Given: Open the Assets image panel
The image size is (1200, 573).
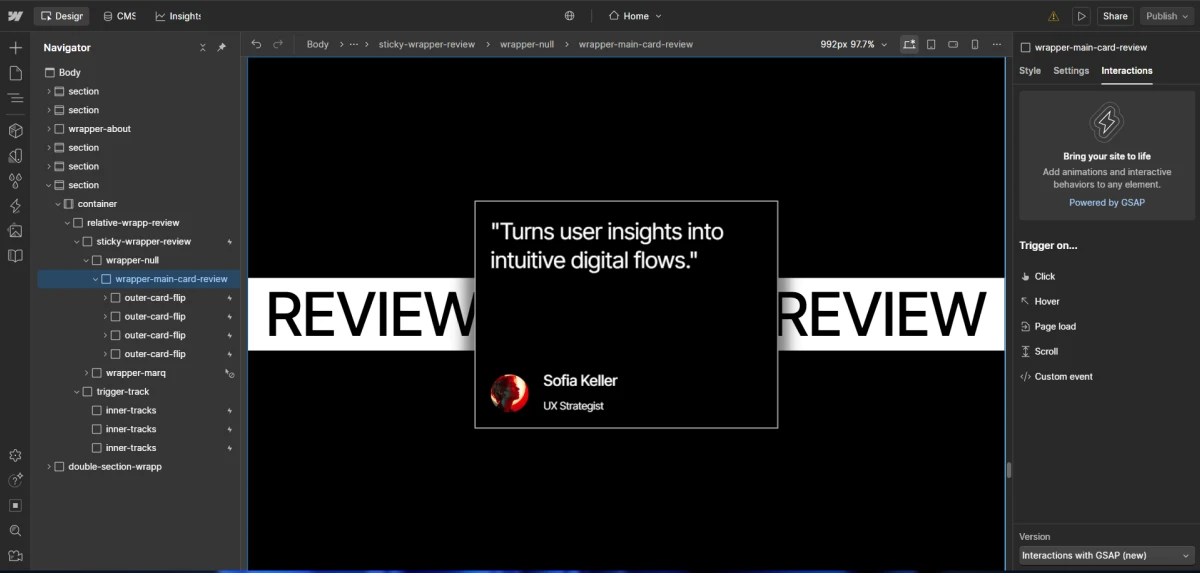Looking at the screenshot, I should (x=15, y=231).
